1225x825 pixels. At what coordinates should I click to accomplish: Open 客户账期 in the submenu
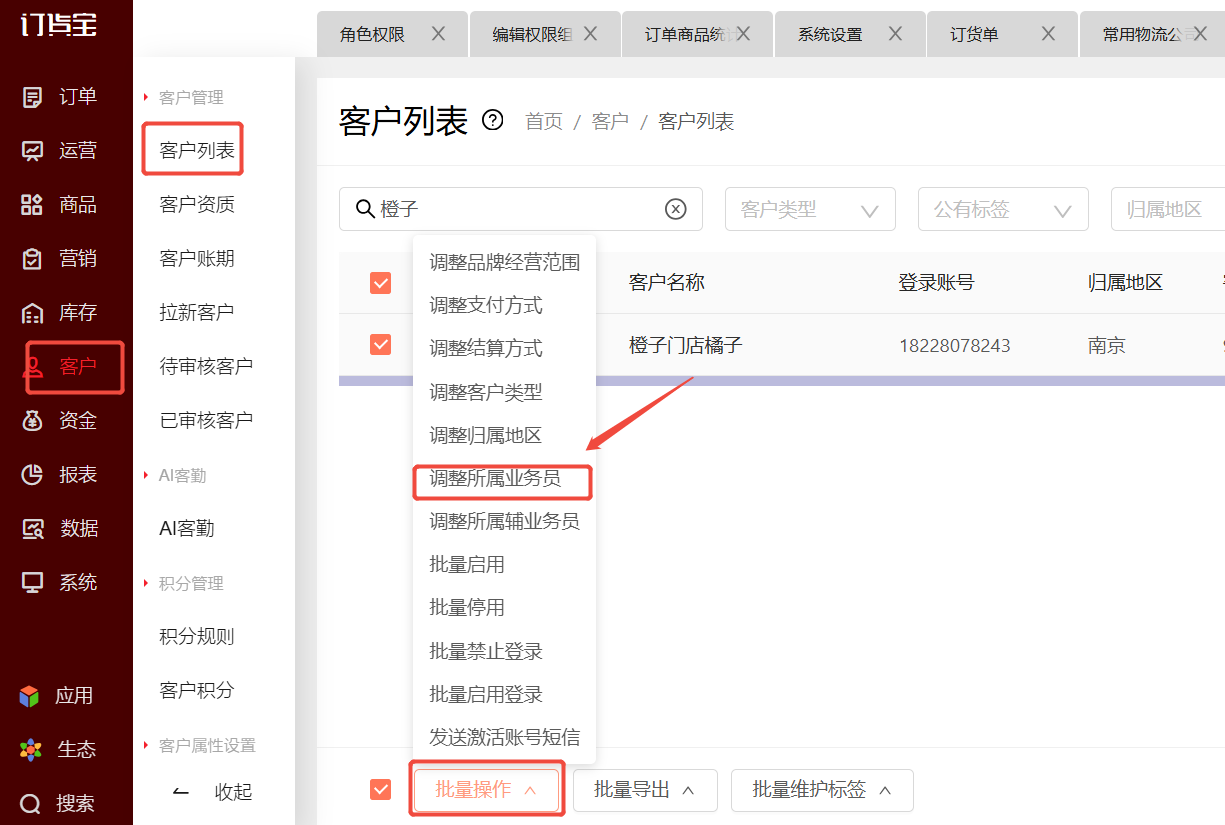tap(197, 258)
